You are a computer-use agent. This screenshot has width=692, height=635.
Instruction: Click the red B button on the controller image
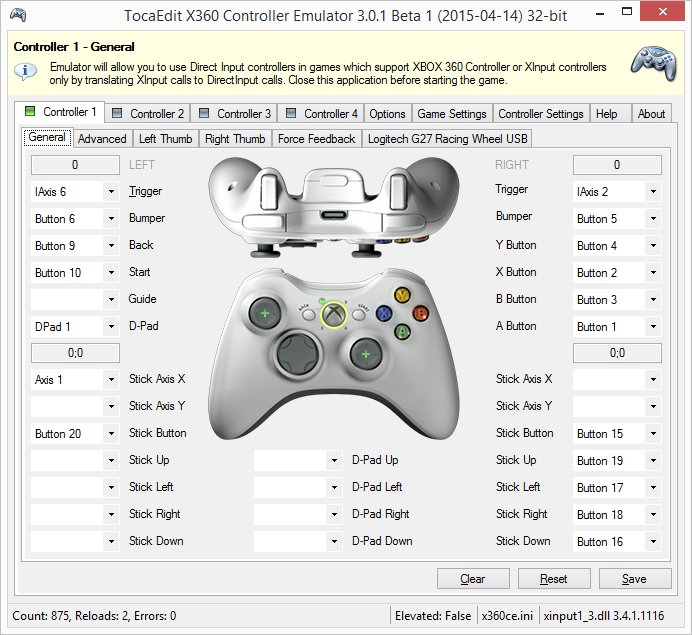click(x=420, y=312)
